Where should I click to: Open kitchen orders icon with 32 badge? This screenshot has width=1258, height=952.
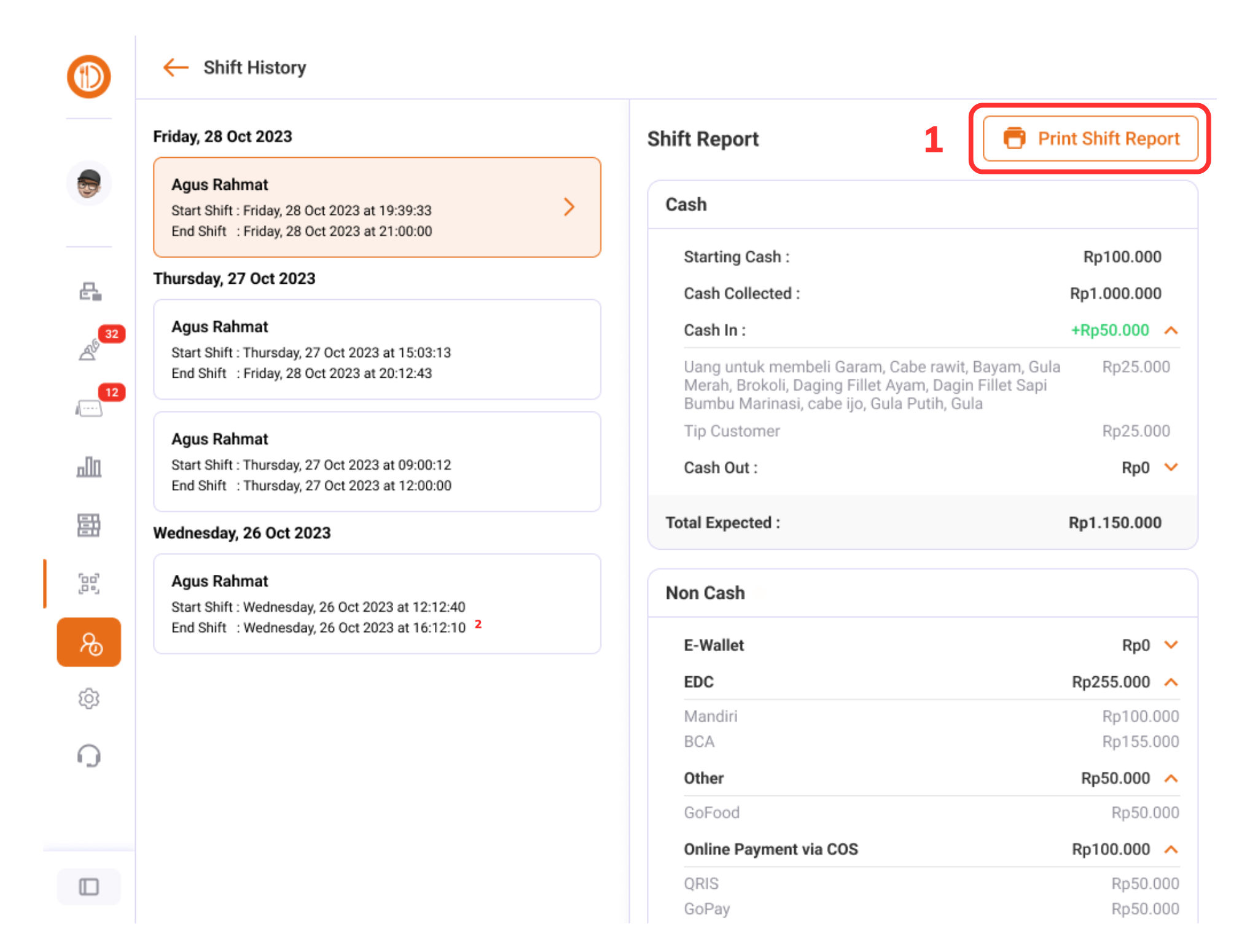point(90,349)
